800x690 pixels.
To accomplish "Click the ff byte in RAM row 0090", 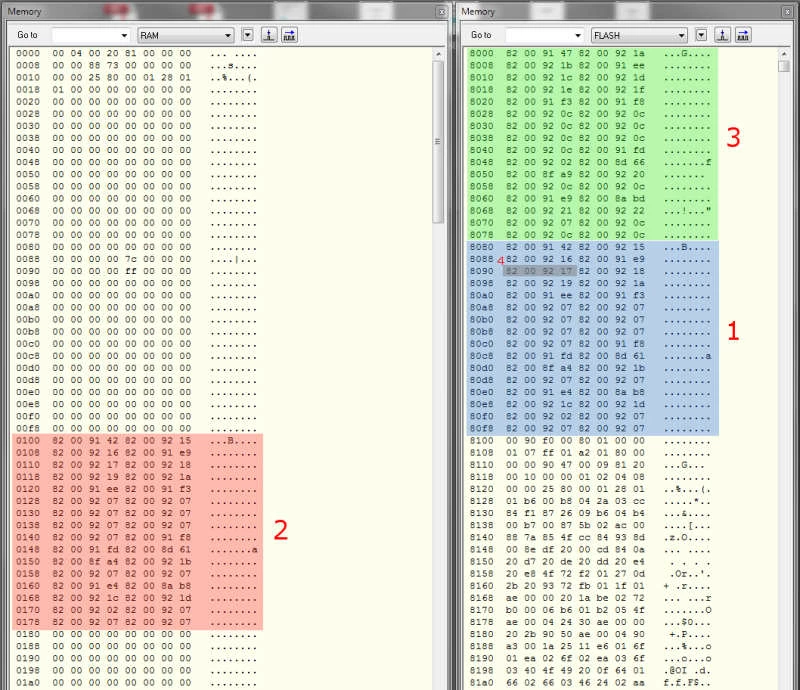I will [x=131, y=271].
